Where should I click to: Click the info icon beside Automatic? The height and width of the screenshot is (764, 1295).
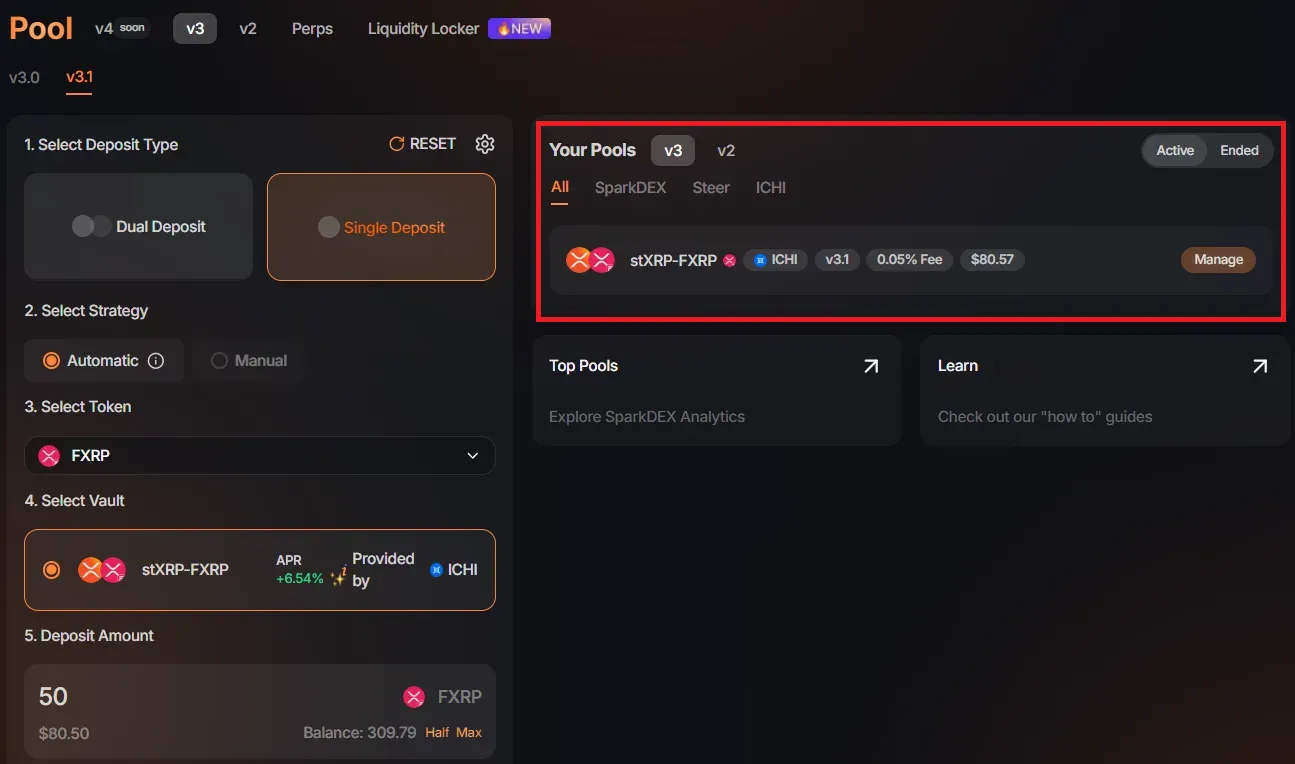click(x=156, y=361)
